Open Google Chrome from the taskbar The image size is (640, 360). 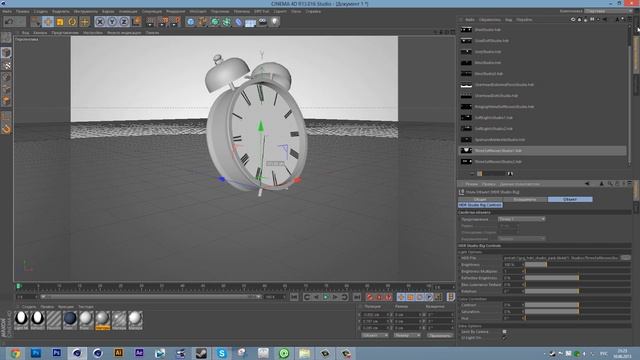[16, 353]
